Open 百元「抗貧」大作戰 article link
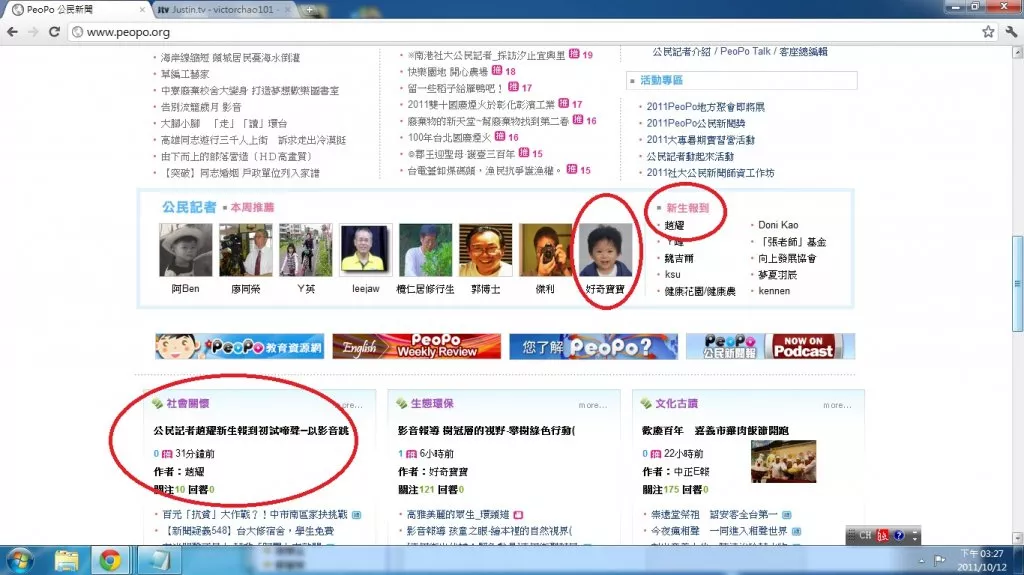 click(x=255, y=514)
